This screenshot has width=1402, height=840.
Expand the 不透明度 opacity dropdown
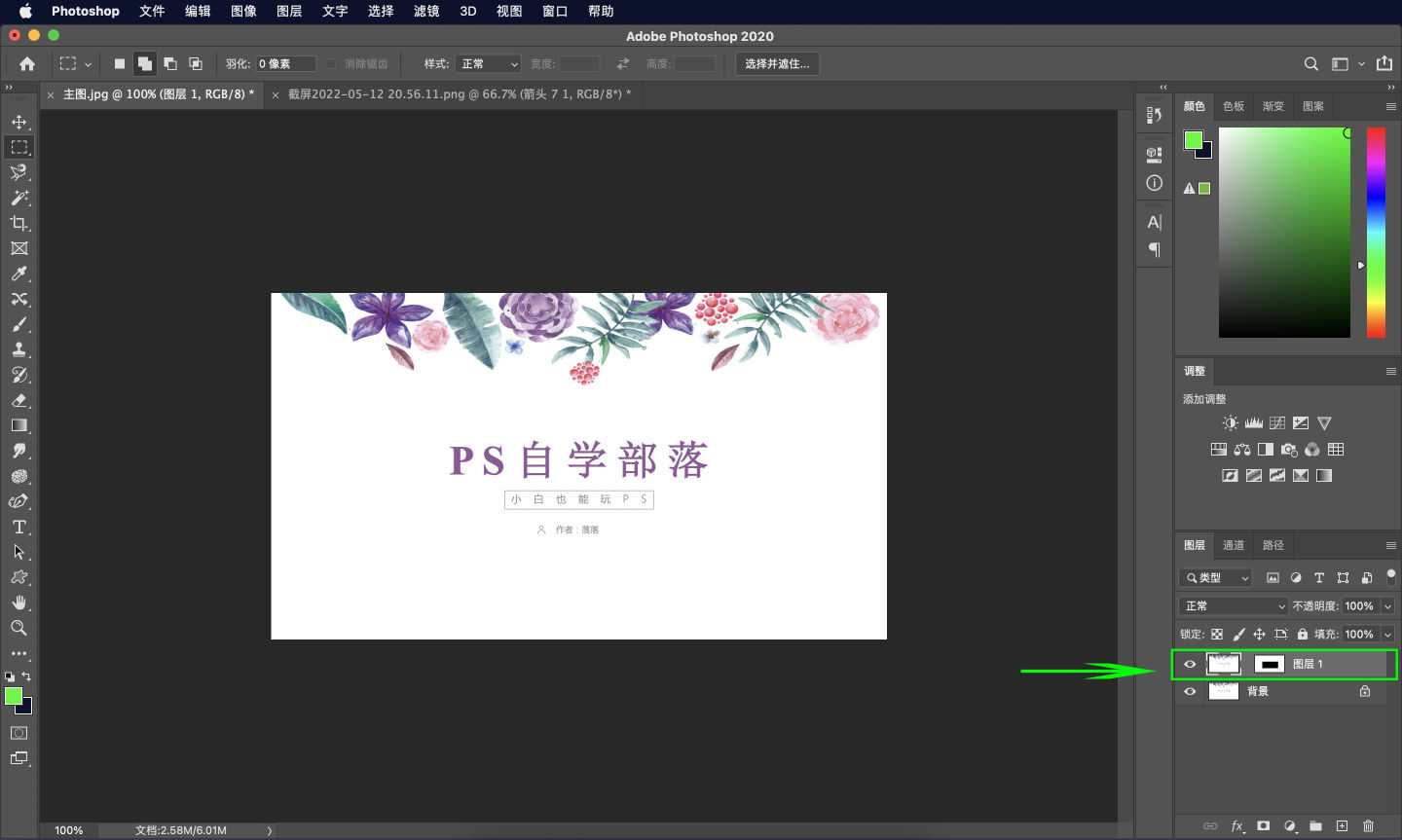(1387, 605)
